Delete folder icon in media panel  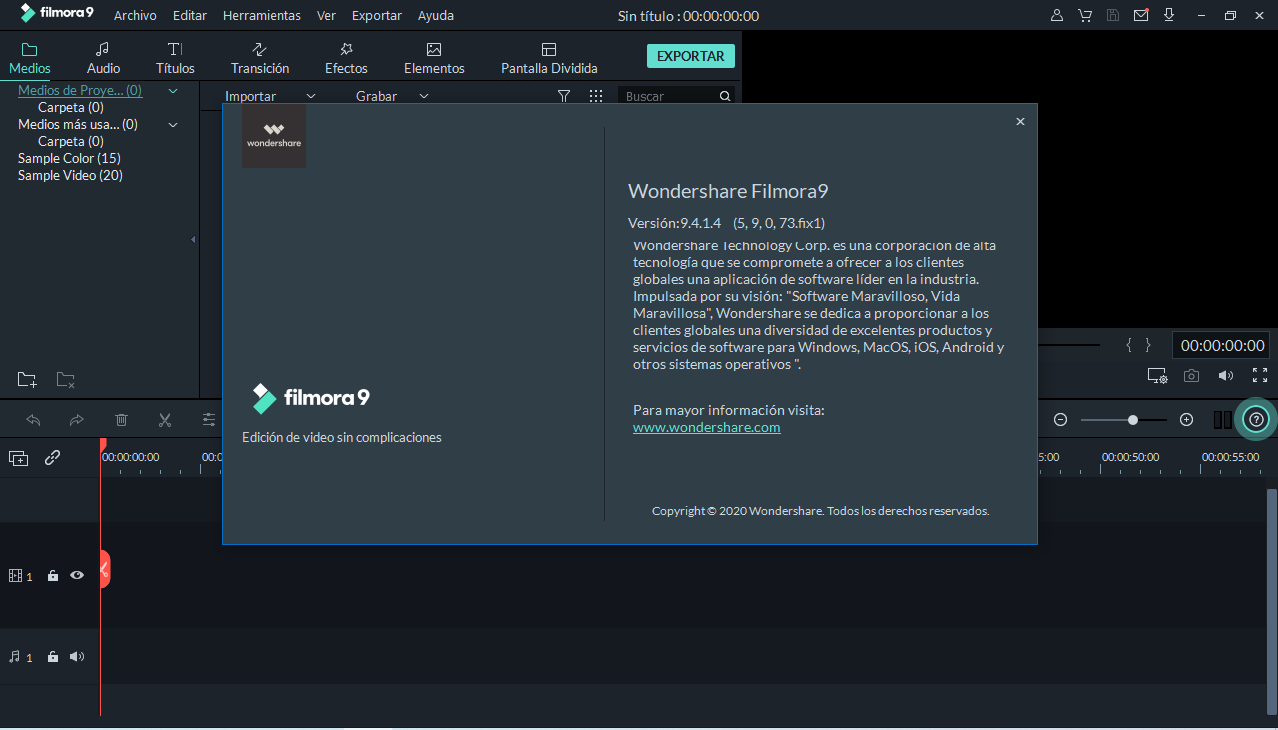click(x=65, y=380)
